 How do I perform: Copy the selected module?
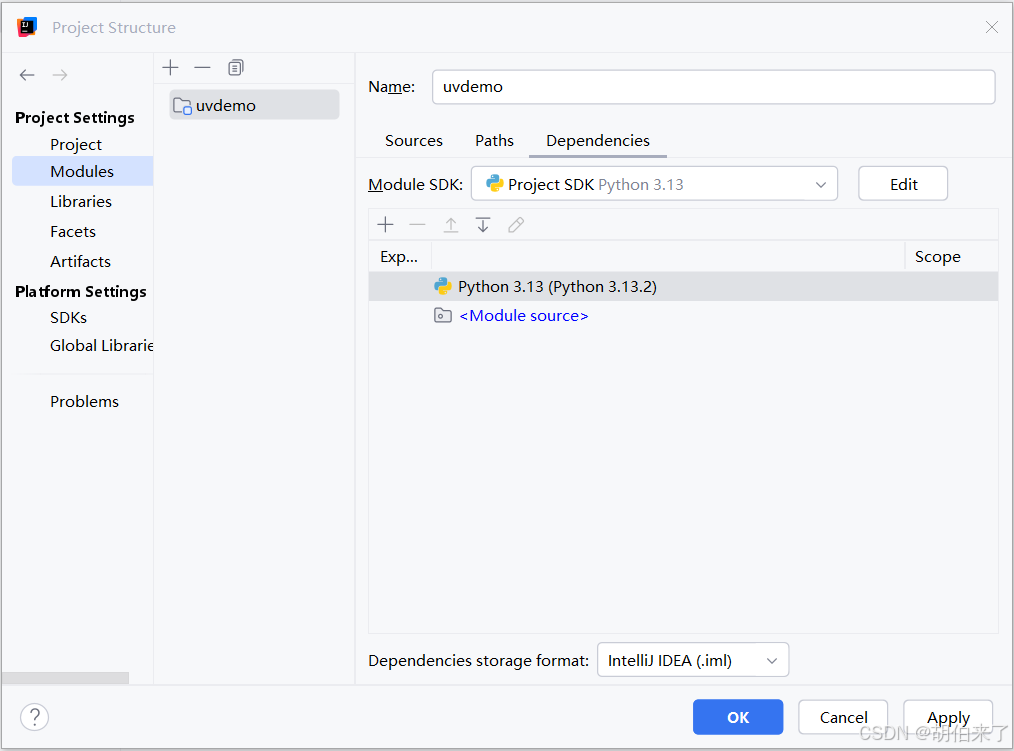coord(235,67)
